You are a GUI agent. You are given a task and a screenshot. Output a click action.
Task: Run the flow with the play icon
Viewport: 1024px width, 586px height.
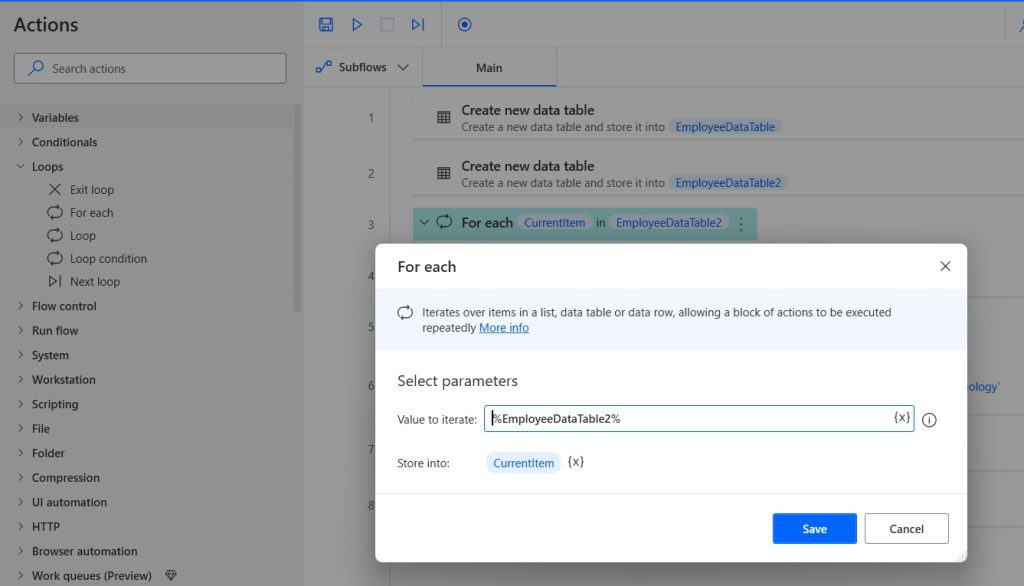357,25
